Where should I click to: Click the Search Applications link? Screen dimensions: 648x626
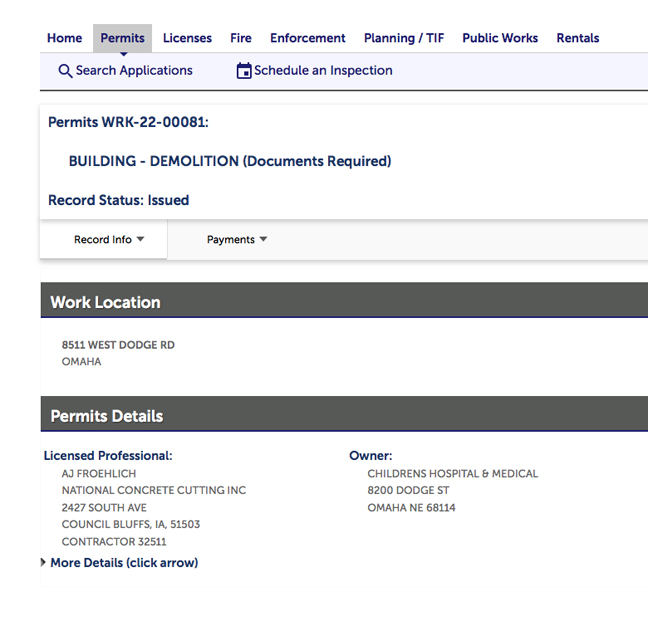[x=134, y=71]
